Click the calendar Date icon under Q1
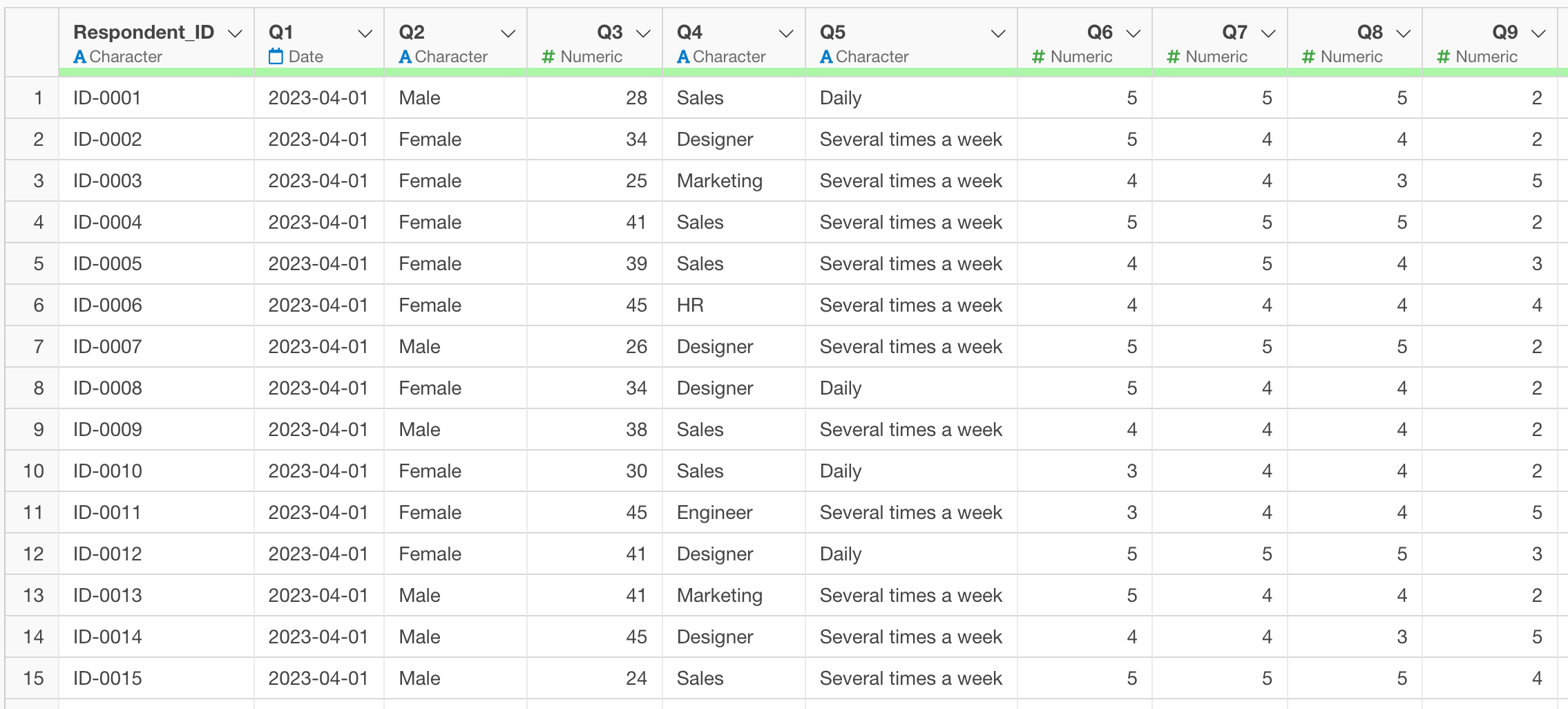Image resolution: width=1568 pixels, height=709 pixels. tap(276, 57)
